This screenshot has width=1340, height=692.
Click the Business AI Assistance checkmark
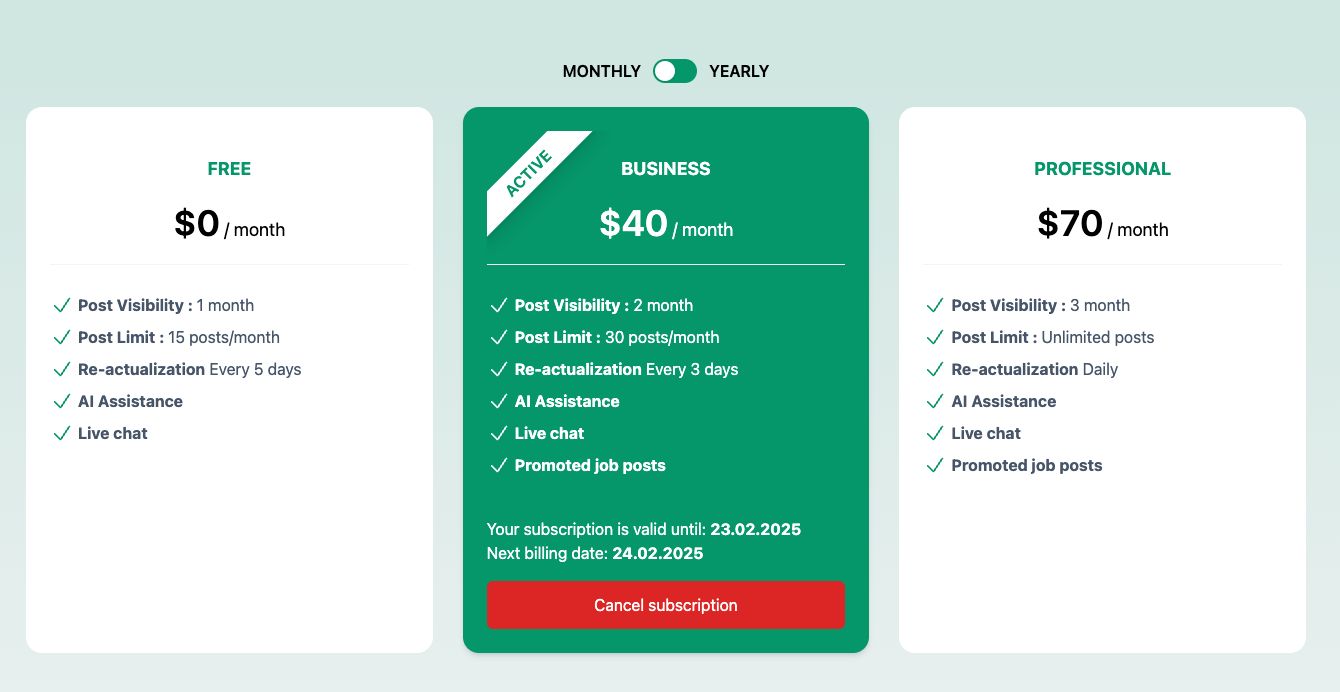[x=498, y=401]
